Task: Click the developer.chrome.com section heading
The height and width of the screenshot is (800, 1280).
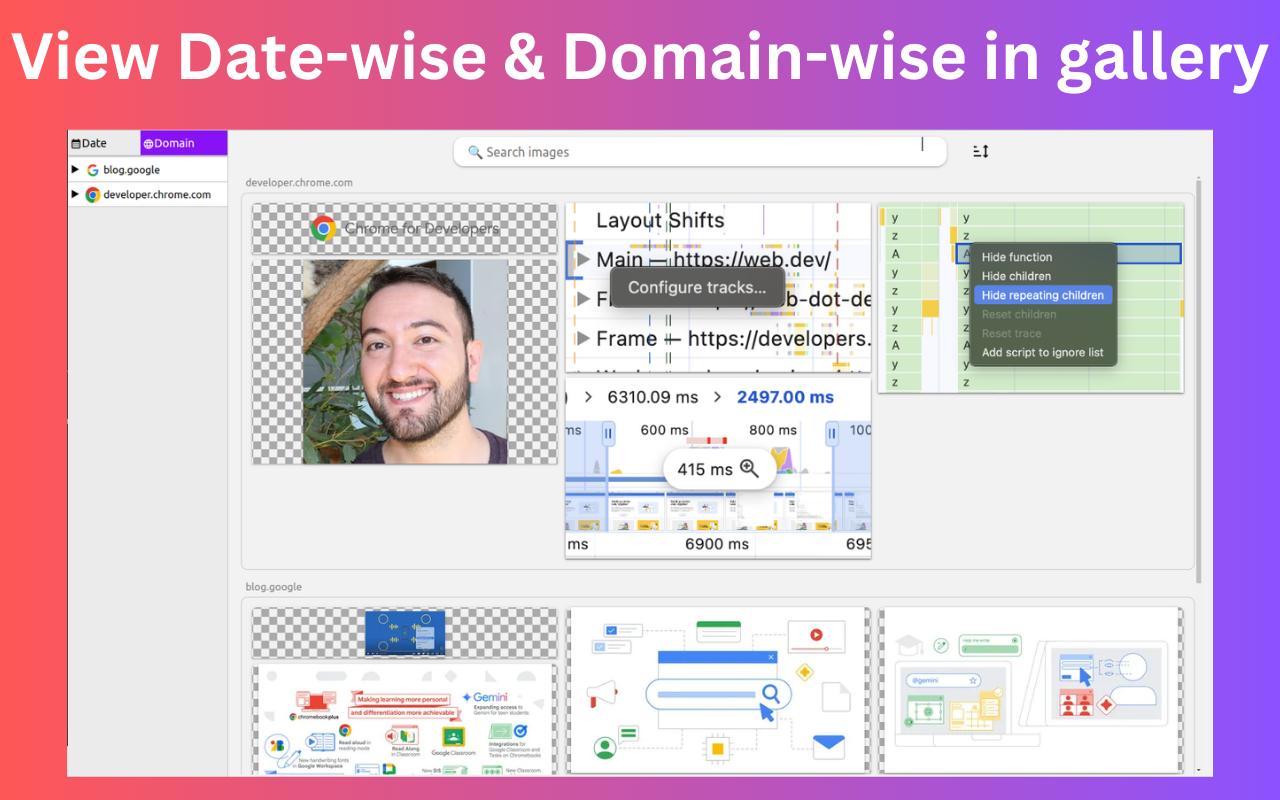Action: pyautogui.click(x=299, y=183)
